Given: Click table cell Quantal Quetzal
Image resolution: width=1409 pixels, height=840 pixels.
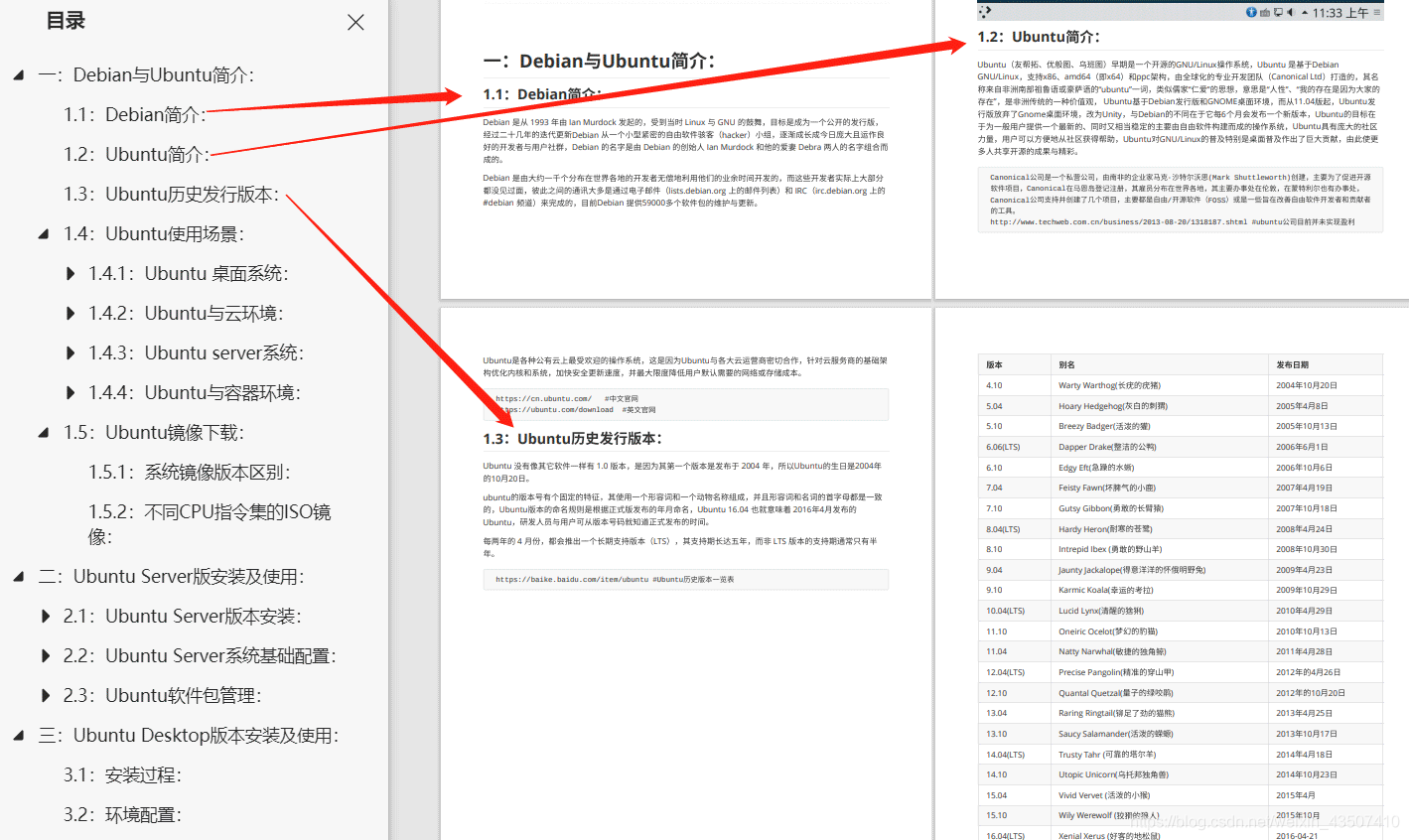Looking at the screenshot, I should point(1116,693).
